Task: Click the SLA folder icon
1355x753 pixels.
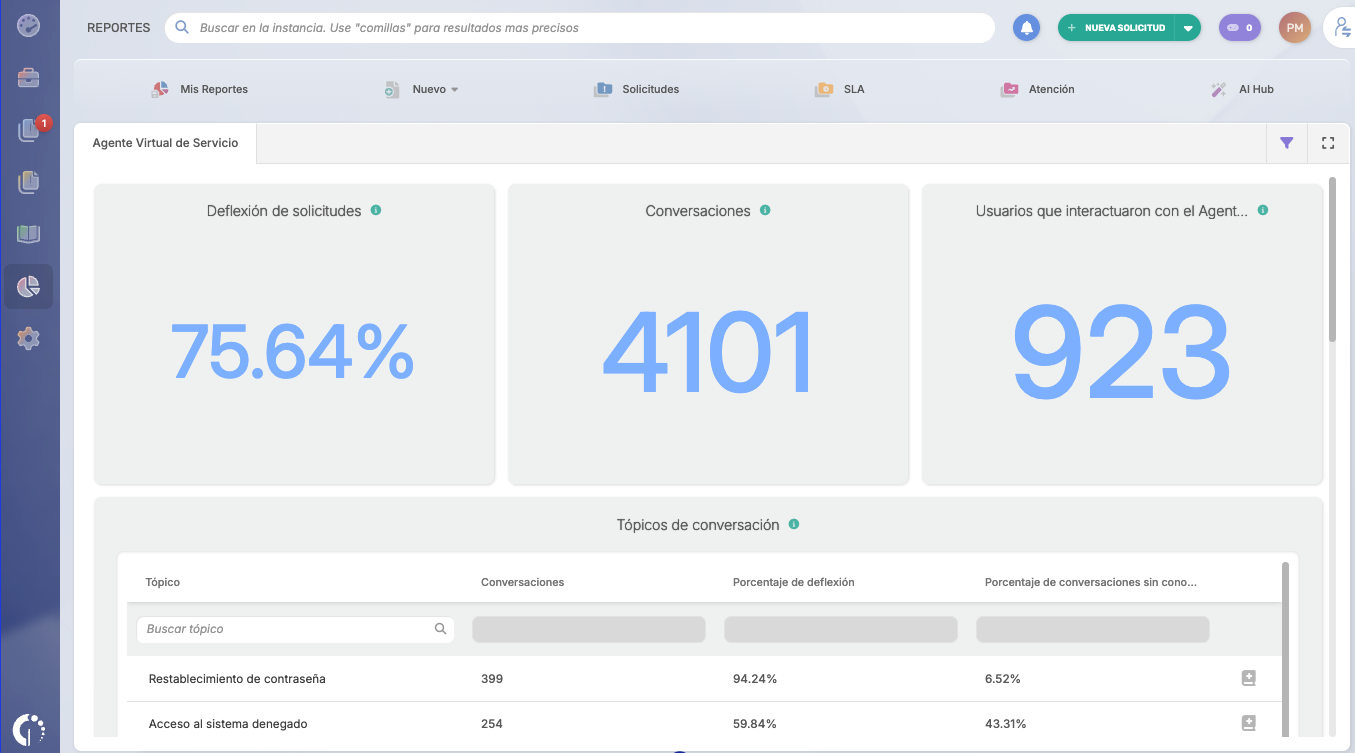Action: tap(824, 89)
